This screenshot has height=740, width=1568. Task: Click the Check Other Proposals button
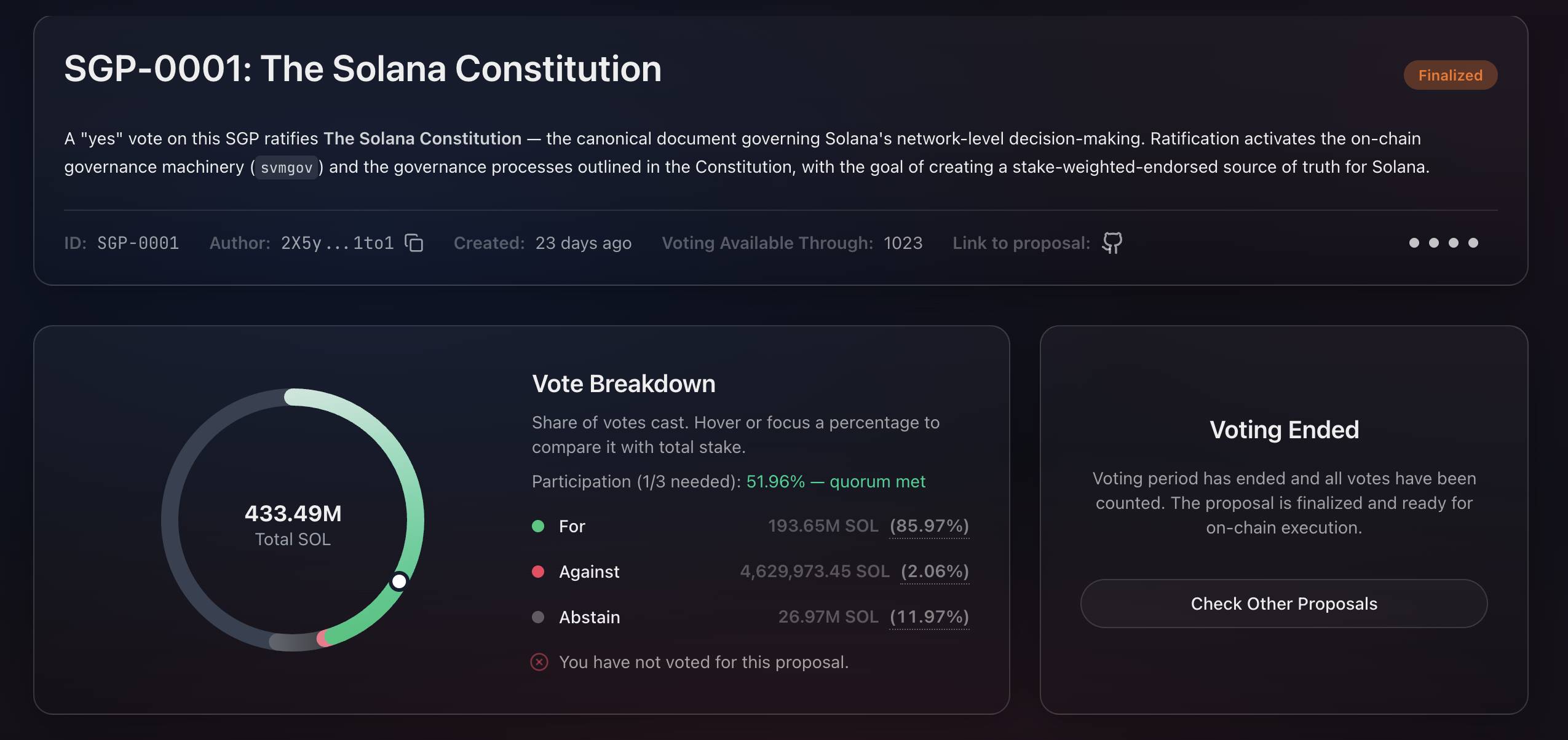click(x=1284, y=604)
